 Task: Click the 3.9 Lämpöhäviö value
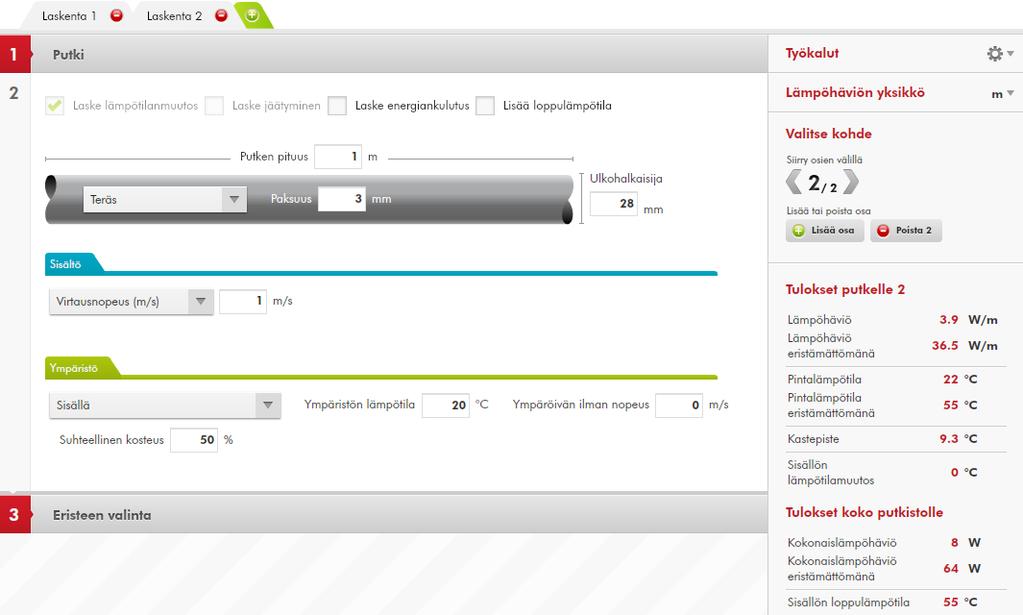(x=949, y=320)
